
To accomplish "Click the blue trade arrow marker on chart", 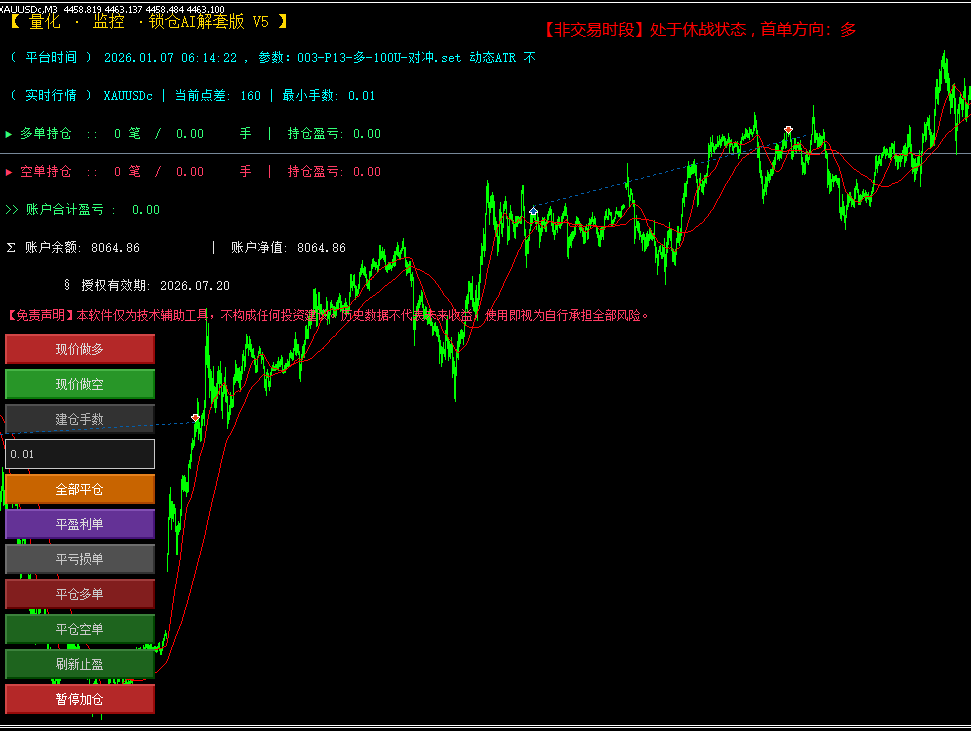I will (x=533, y=212).
